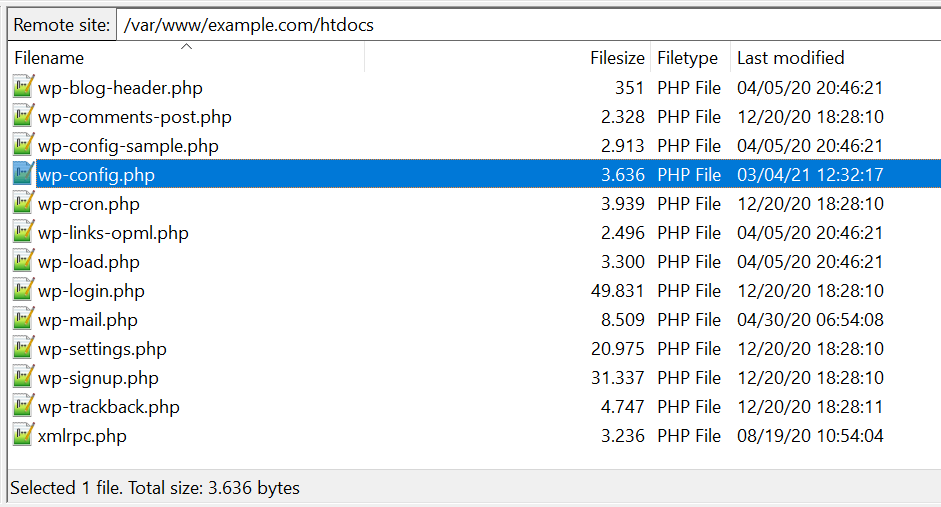The height and width of the screenshot is (507, 941).
Task: Select the file name xmlrpc.php
Action: (82, 436)
